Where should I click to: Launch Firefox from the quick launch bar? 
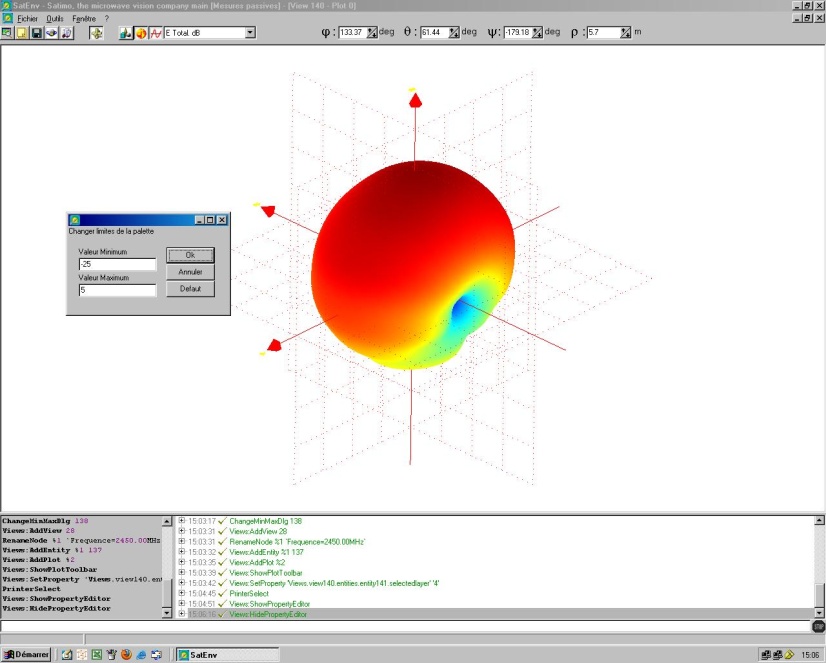[126, 655]
